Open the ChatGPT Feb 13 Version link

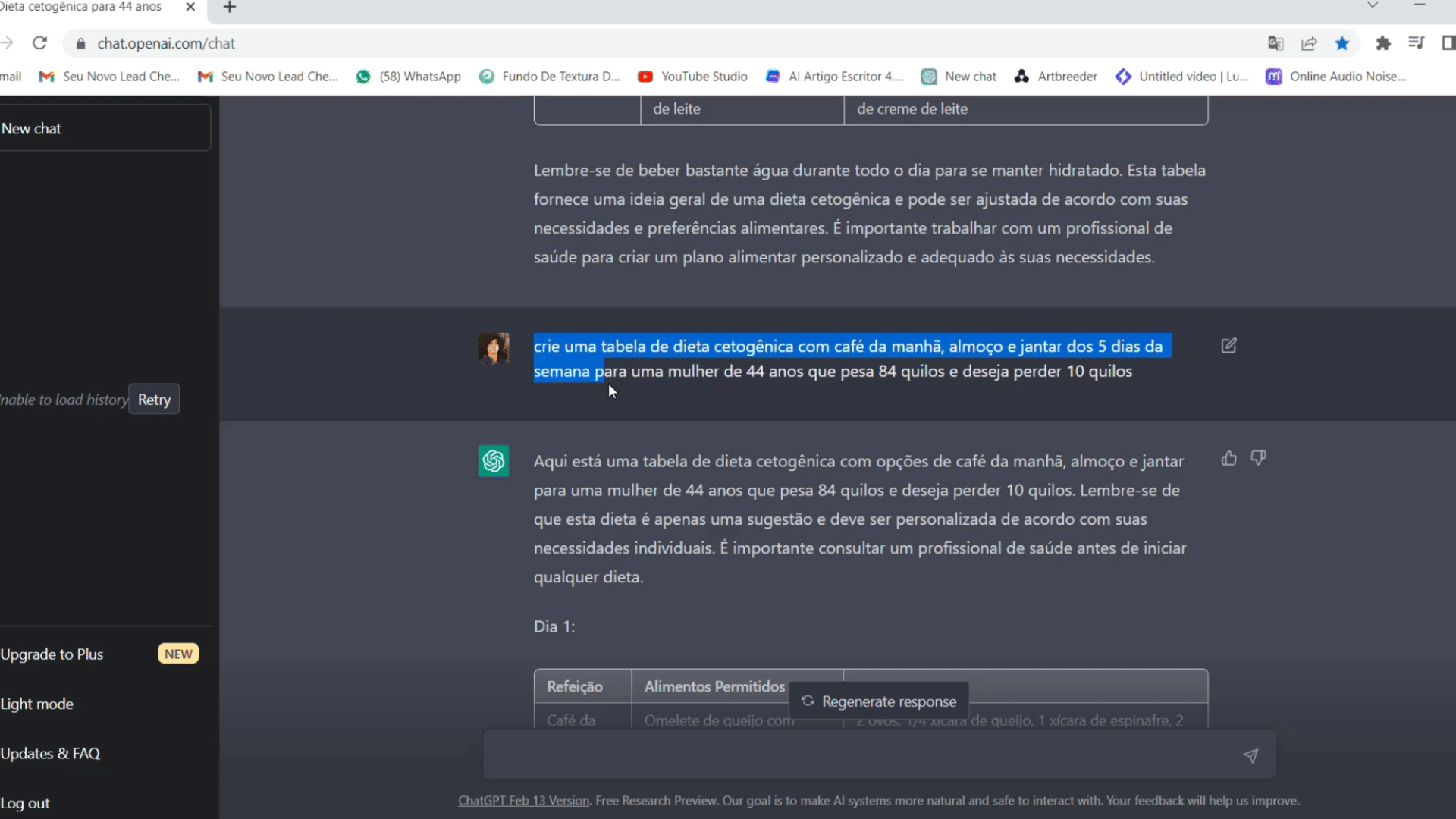pos(523,801)
